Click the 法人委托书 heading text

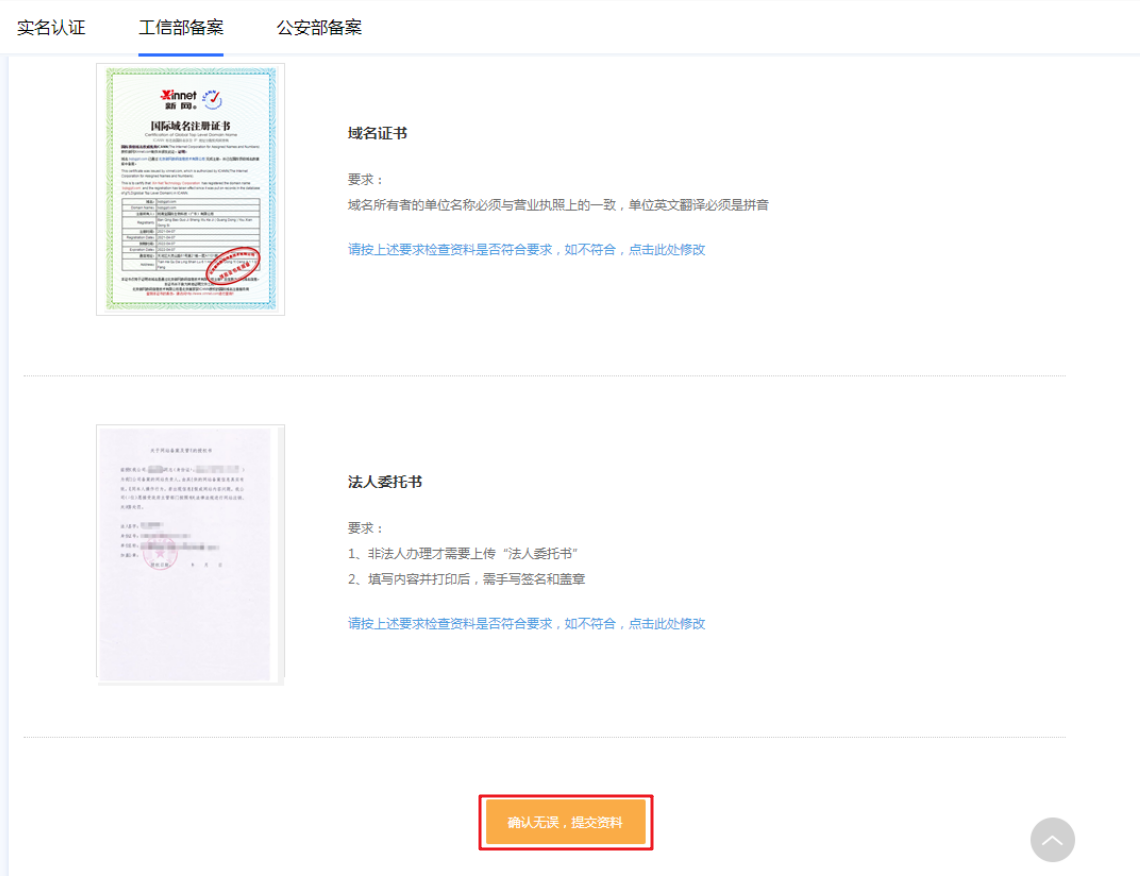pos(385,482)
